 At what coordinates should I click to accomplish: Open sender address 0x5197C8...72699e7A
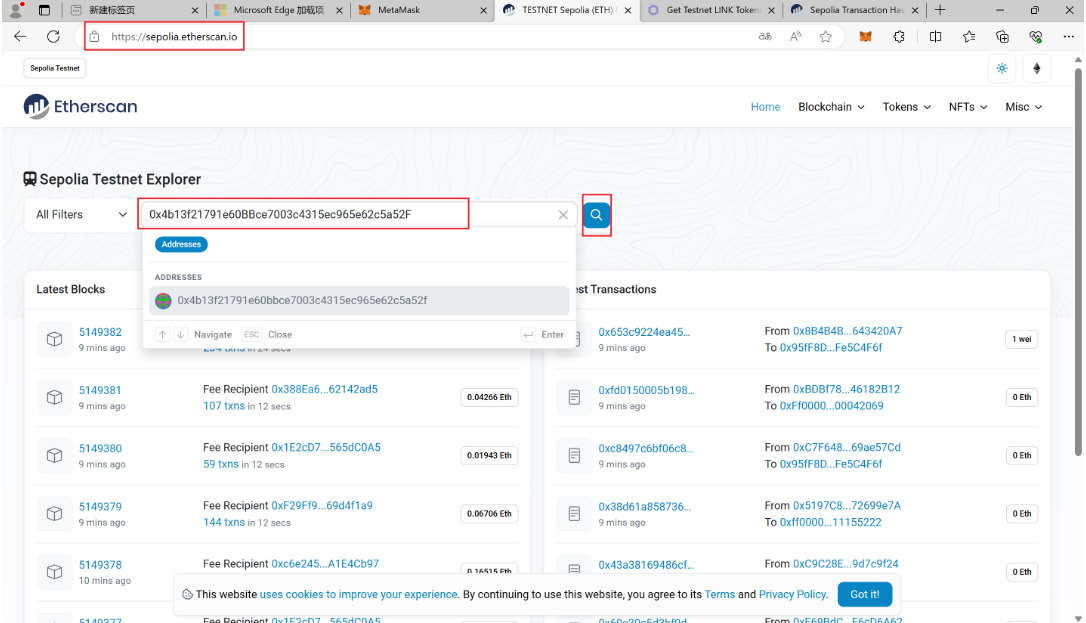[847, 505]
